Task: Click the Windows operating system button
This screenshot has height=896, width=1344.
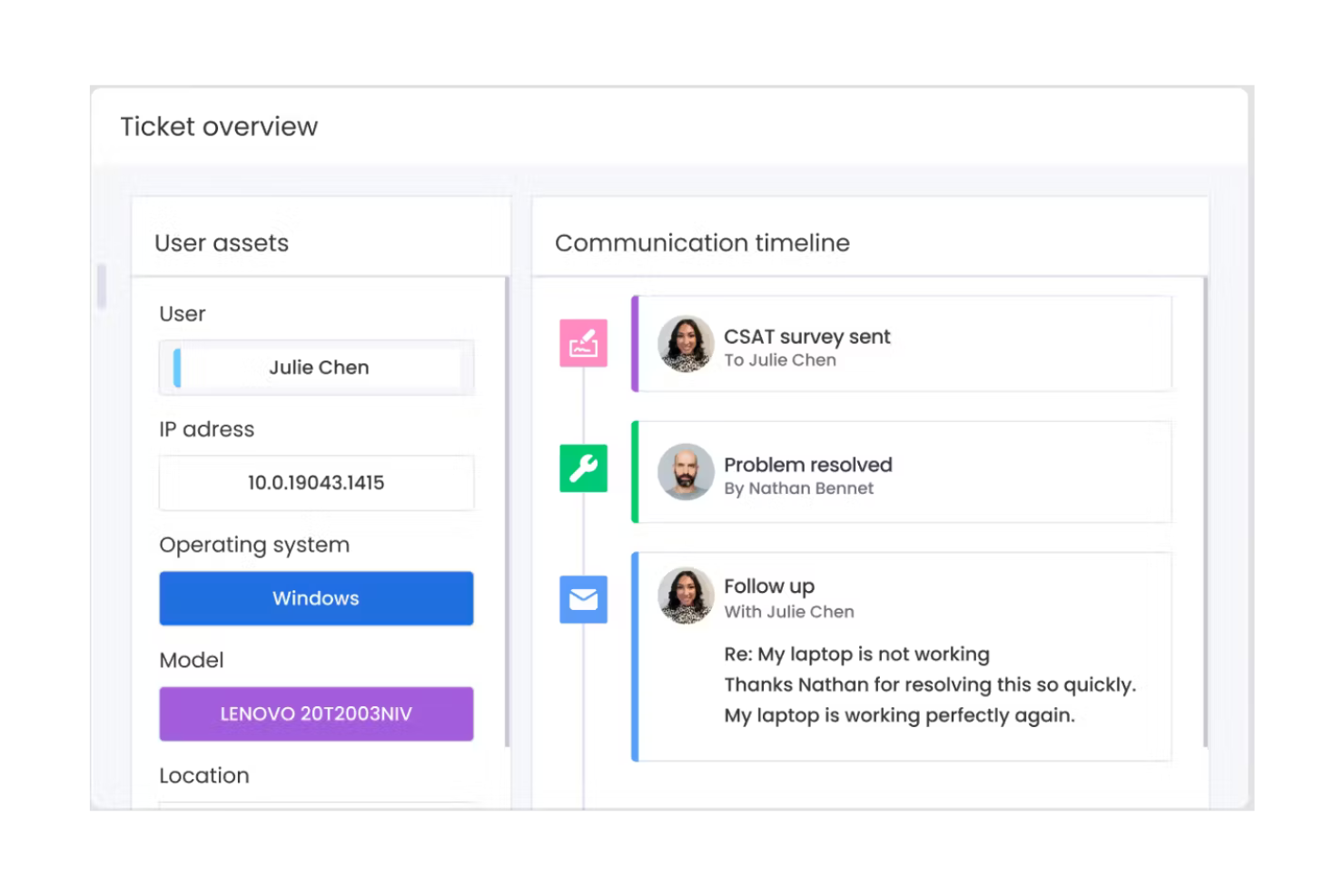Action: [x=316, y=598]
